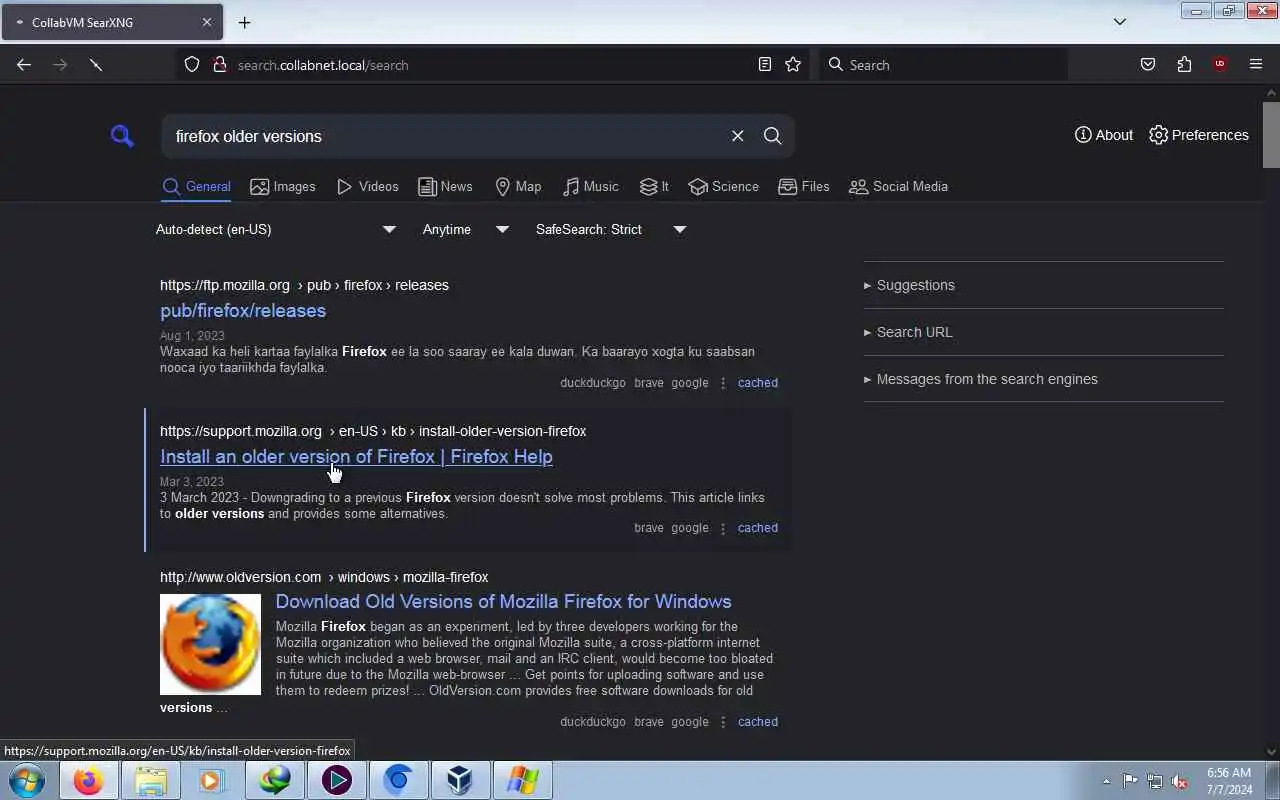Image resolution: width=1280 pixels, height=800 pixels.
Task: Open the About page
Action: 1104,135
